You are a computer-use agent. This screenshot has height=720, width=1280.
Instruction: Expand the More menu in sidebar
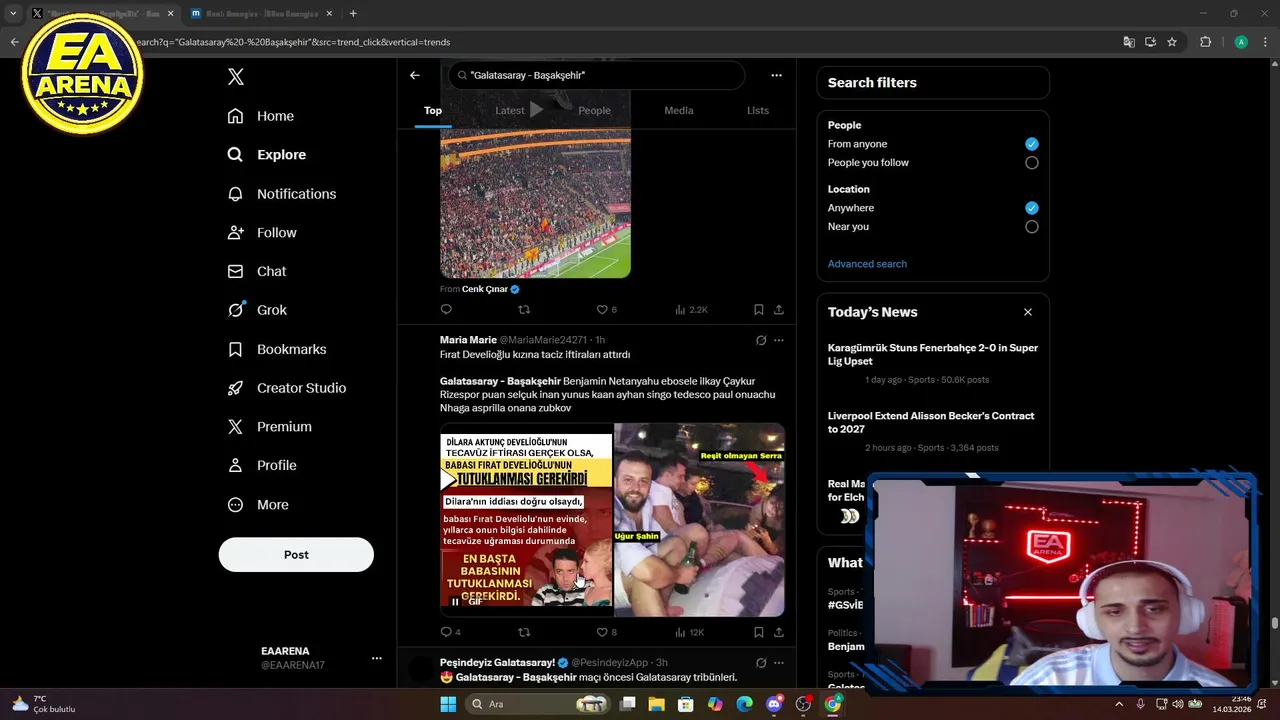pyautogui.click(x=258, y=505)
